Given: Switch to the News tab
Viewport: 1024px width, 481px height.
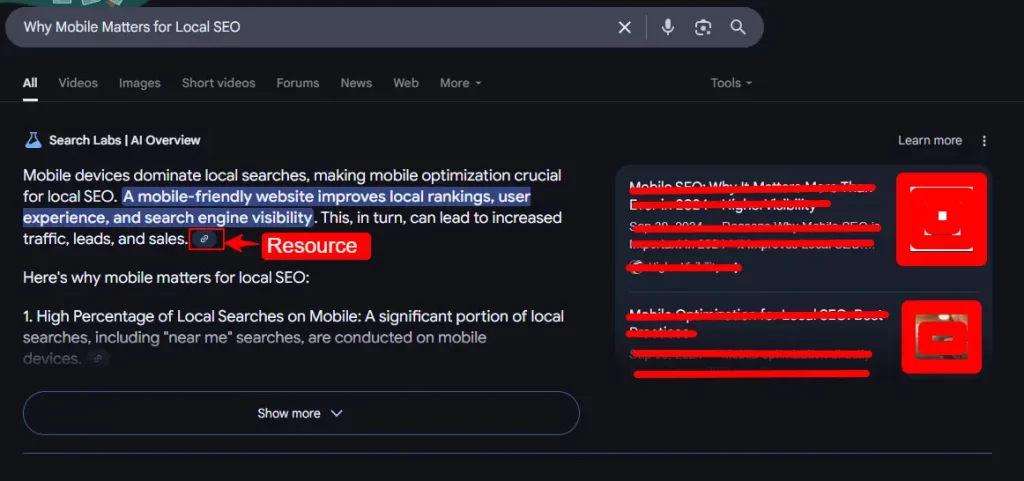Looking at the screenshot, I should click(356, 83).
